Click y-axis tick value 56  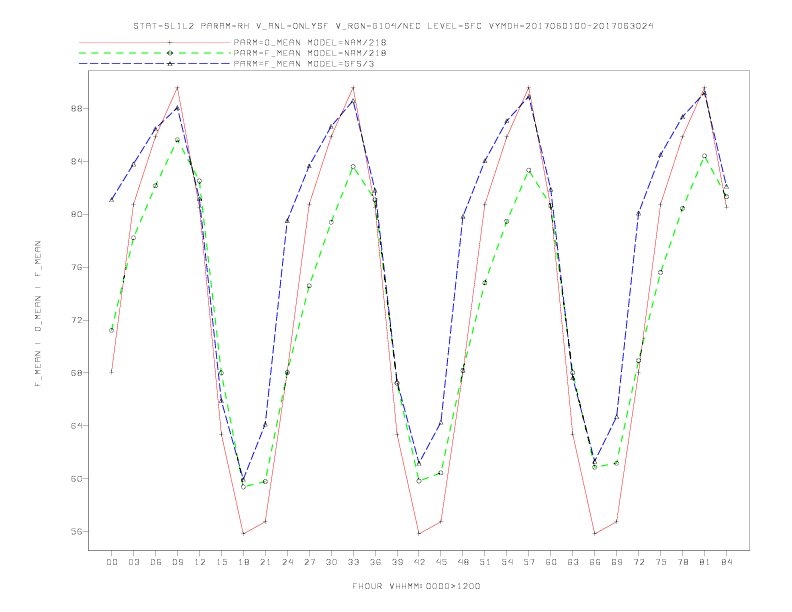[76, 531]
